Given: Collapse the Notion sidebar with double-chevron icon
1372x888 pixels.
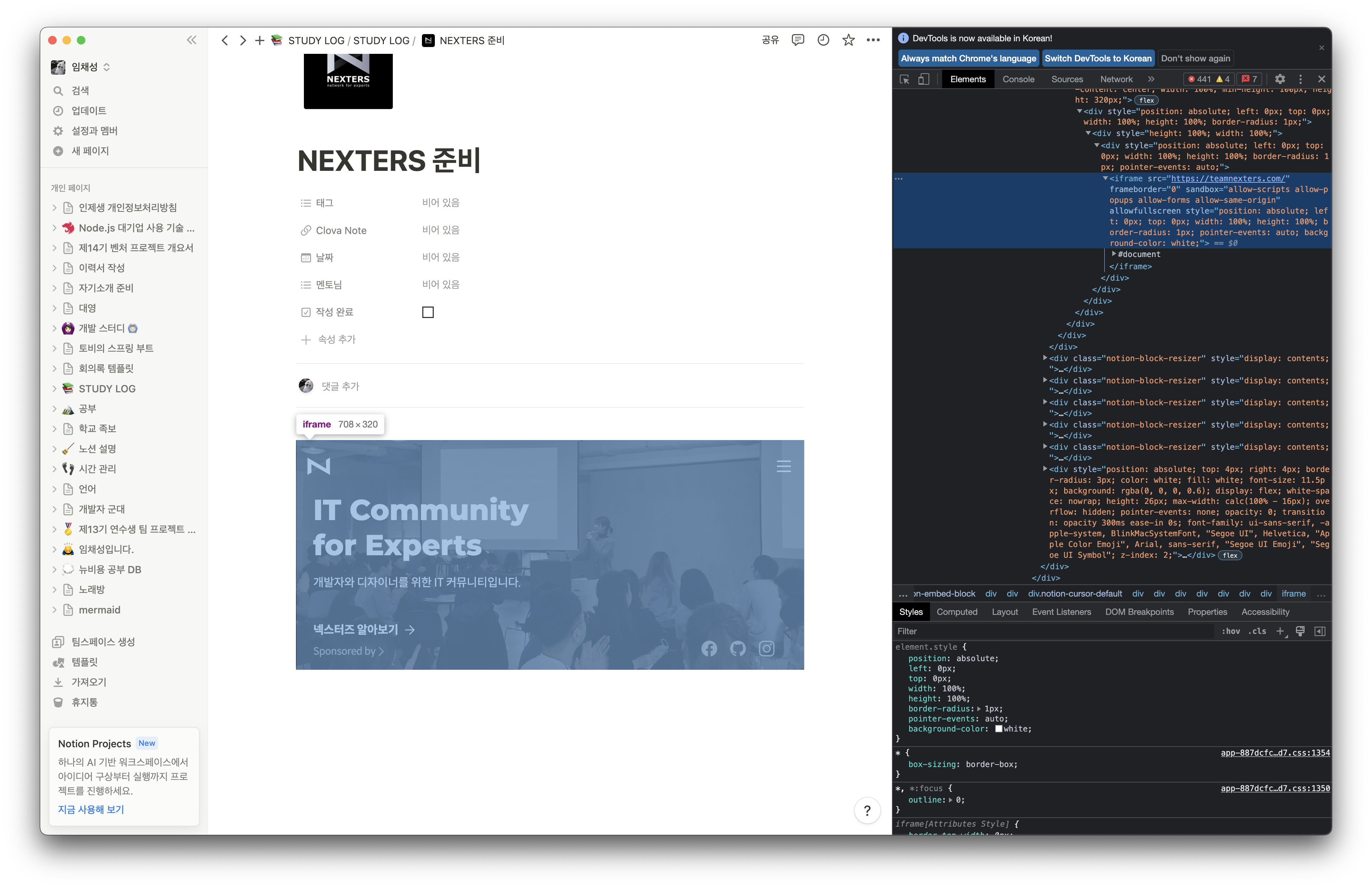Looking at the screenshot, I should point(192,40).
